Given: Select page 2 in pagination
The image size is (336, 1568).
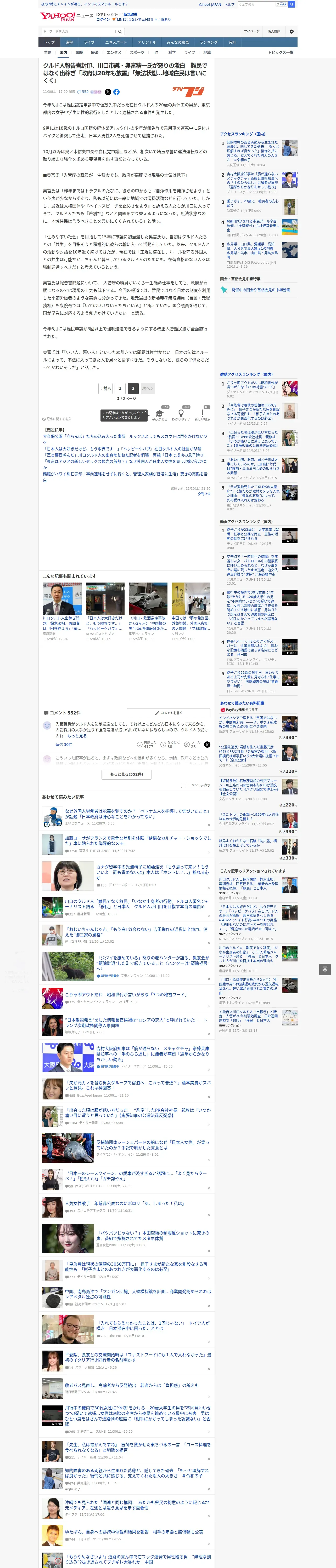Looking at the screenshot, I should [x=133, y=388].
